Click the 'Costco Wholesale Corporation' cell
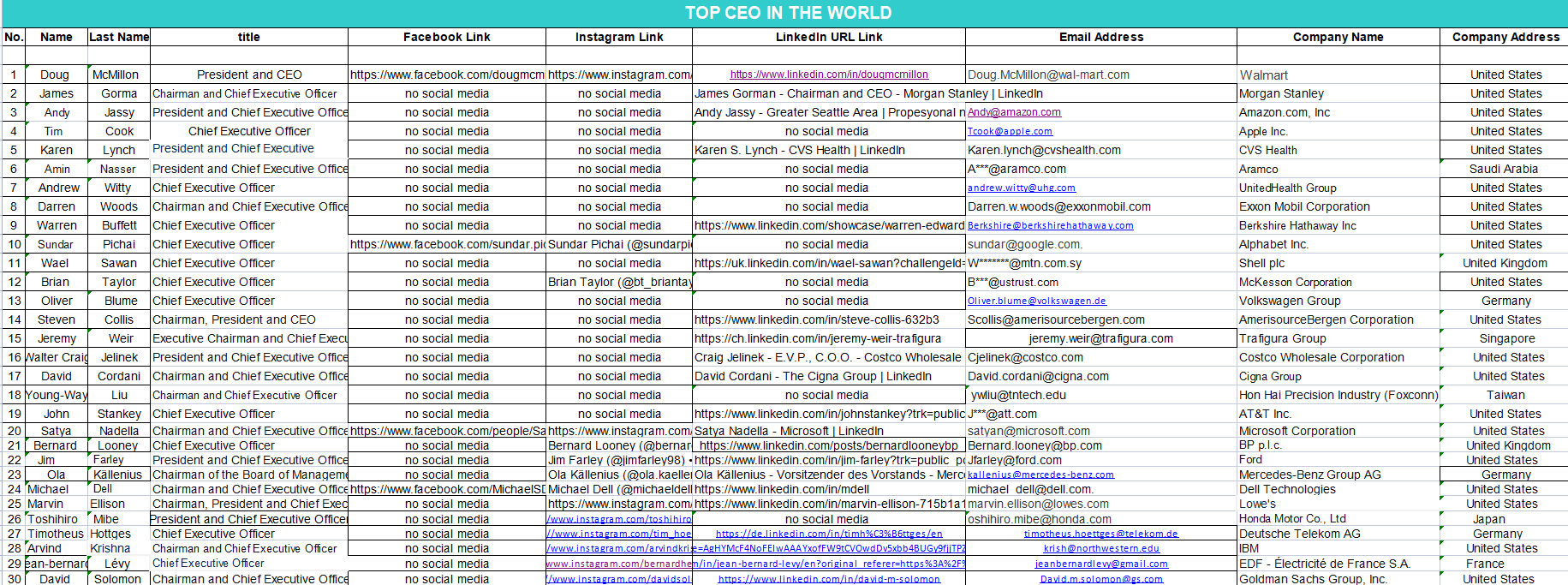Screen dimensions: 1568x585 1338,357
